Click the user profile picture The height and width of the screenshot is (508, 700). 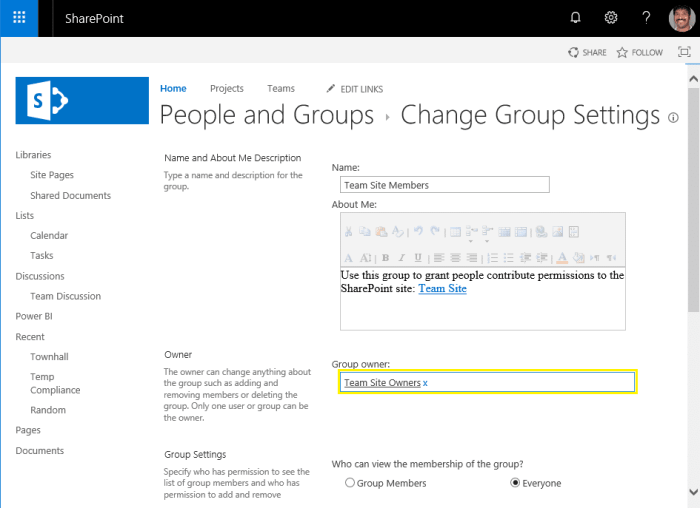coord(681,18)
